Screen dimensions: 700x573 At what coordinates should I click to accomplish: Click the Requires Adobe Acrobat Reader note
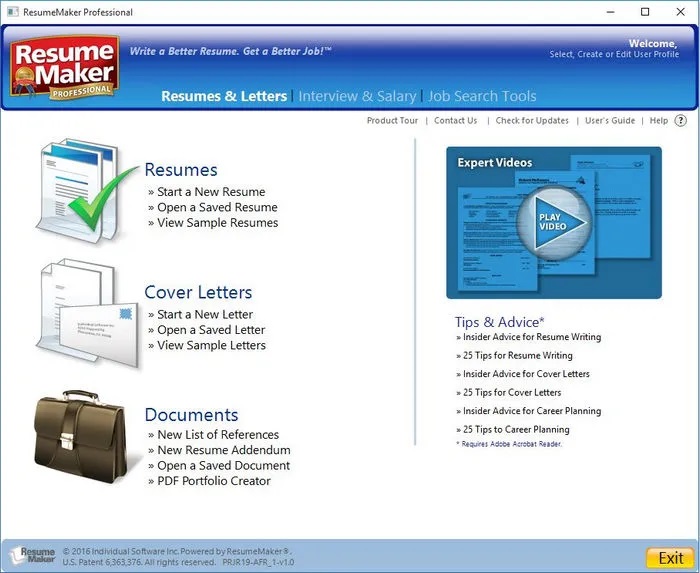point(509,444)
